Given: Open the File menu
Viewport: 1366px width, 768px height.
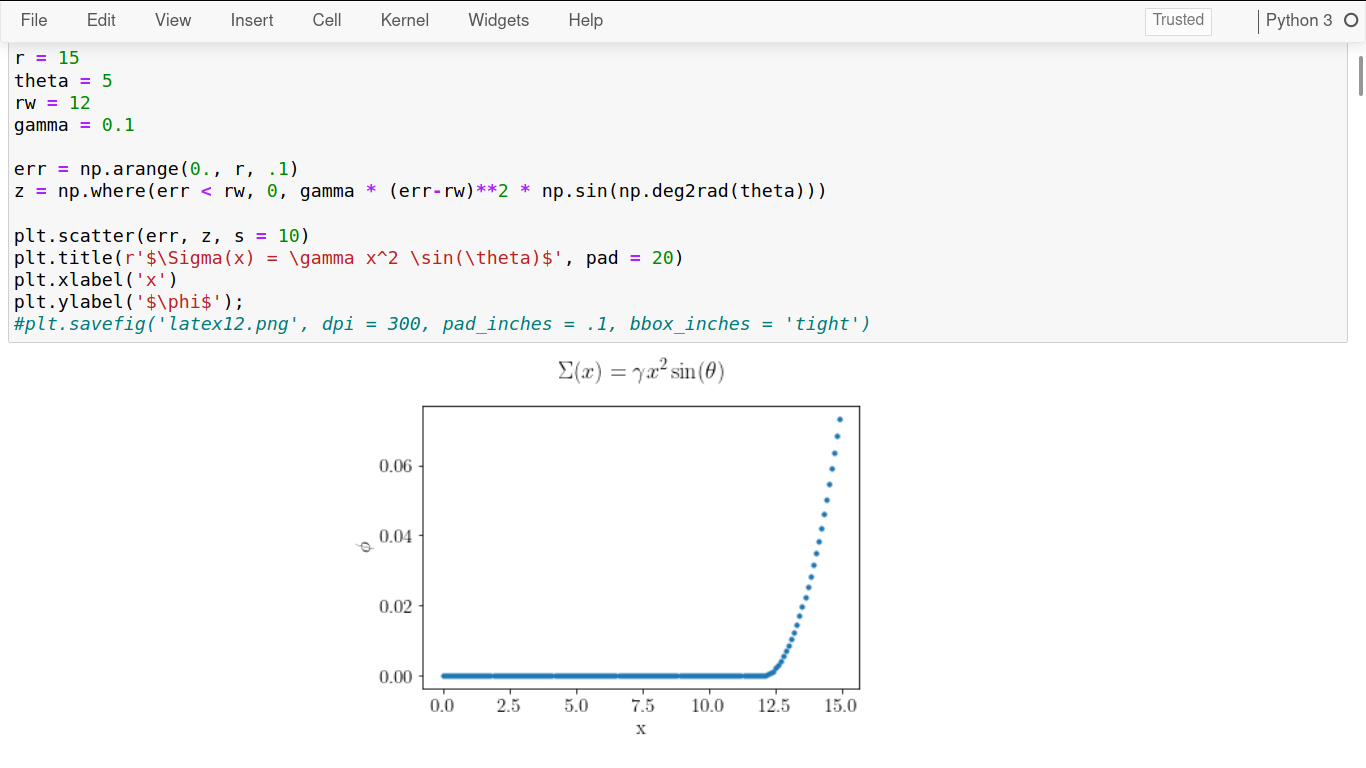Looking at the screenshot, I should click(x=33, y=20).
